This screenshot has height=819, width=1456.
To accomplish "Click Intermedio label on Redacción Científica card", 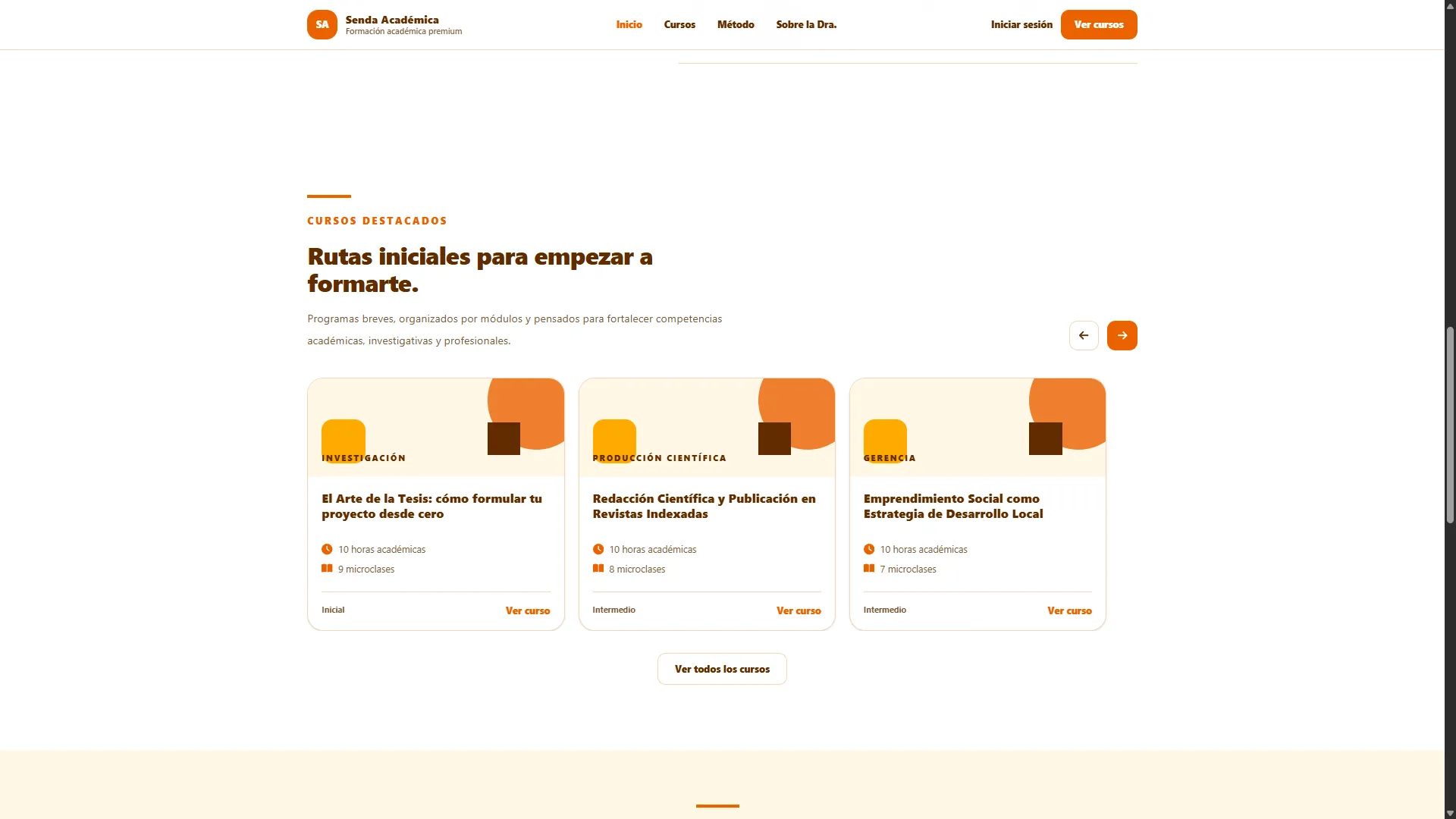I will (x=613, y=610).
